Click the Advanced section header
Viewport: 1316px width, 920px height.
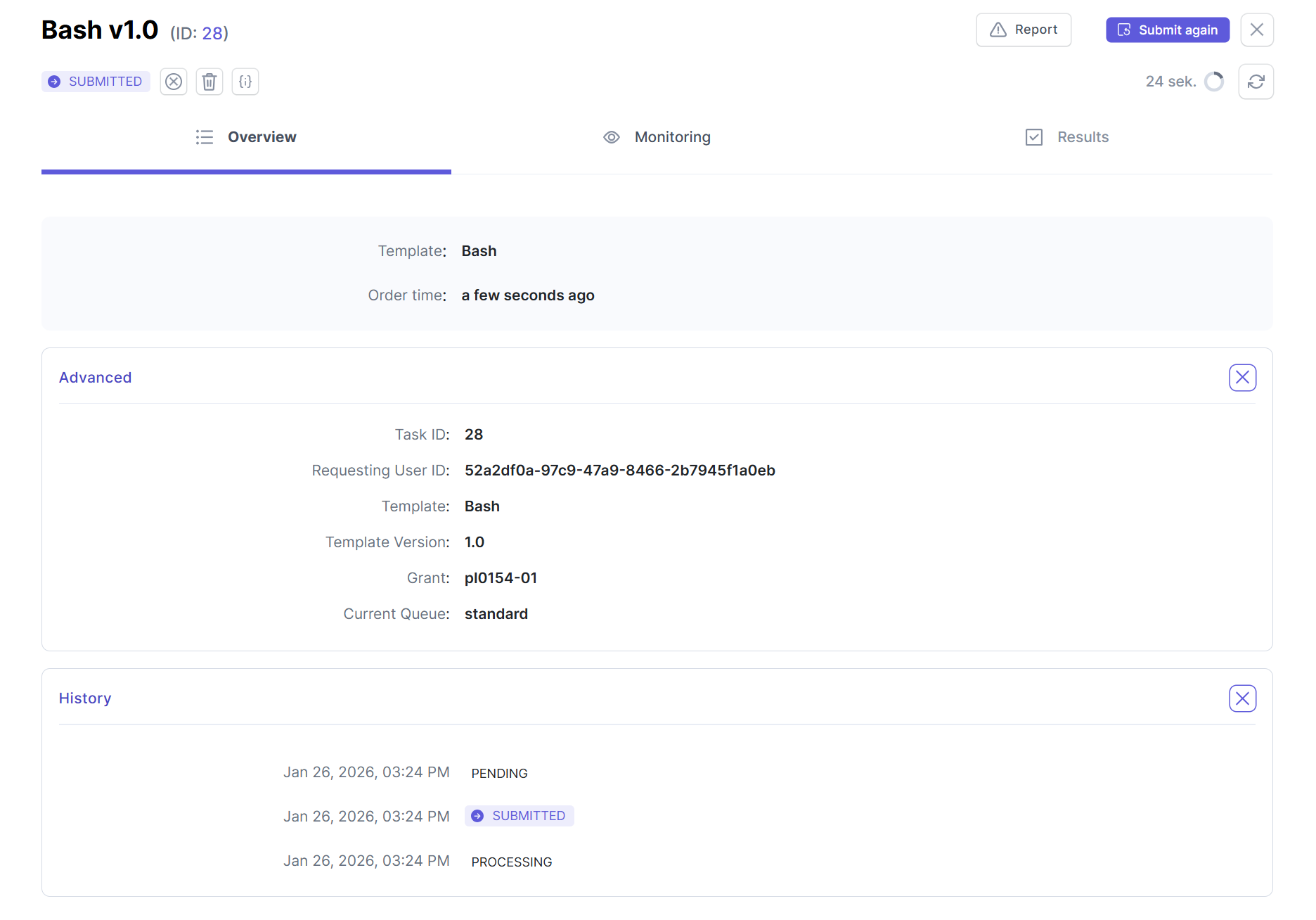click(x=96, y=378)
